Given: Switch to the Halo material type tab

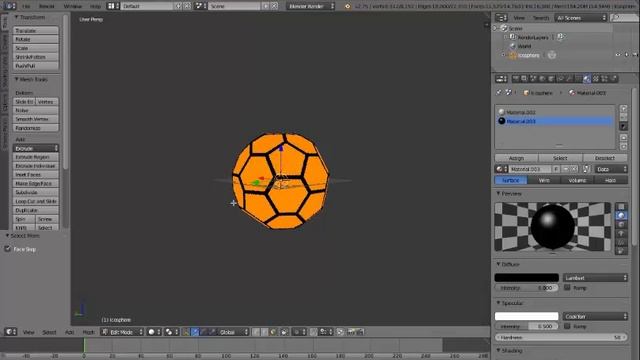Looking at the screenshot, I should click(x=611, y=180).
